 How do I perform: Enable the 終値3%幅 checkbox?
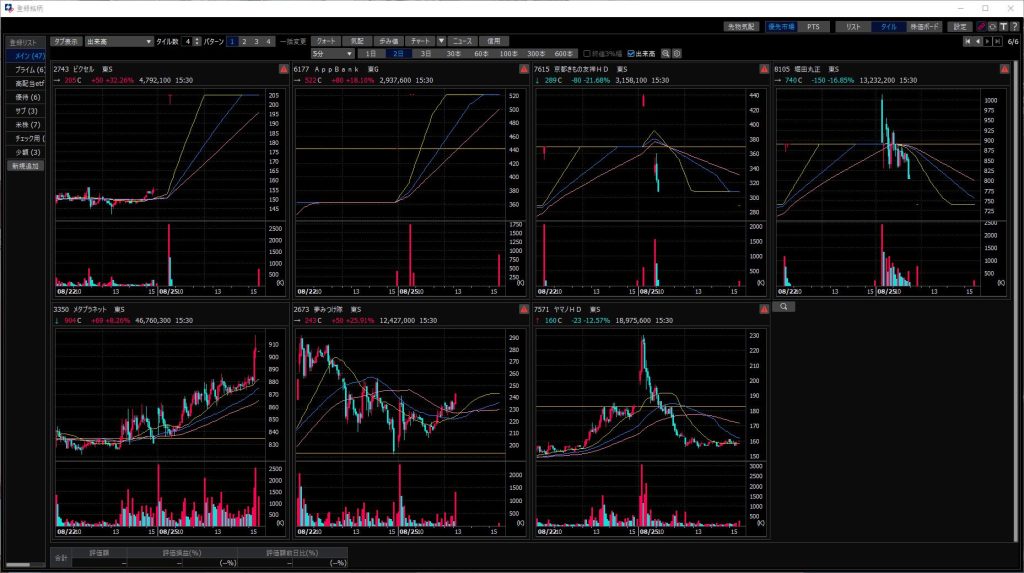click(588, 53)
